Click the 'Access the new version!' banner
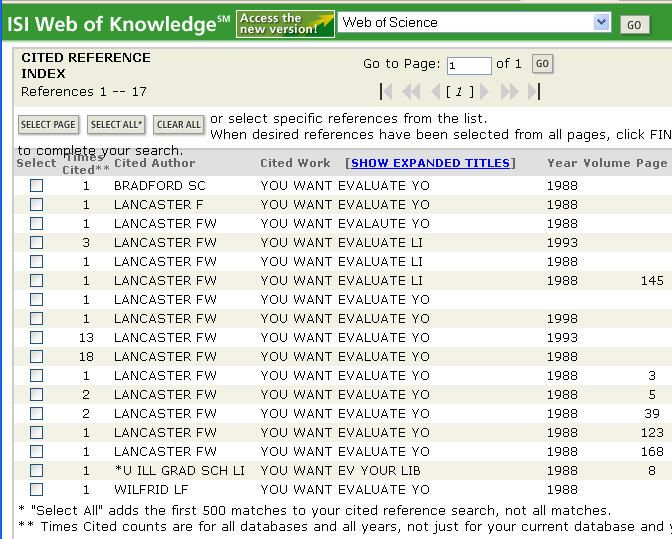 point(285,24)
